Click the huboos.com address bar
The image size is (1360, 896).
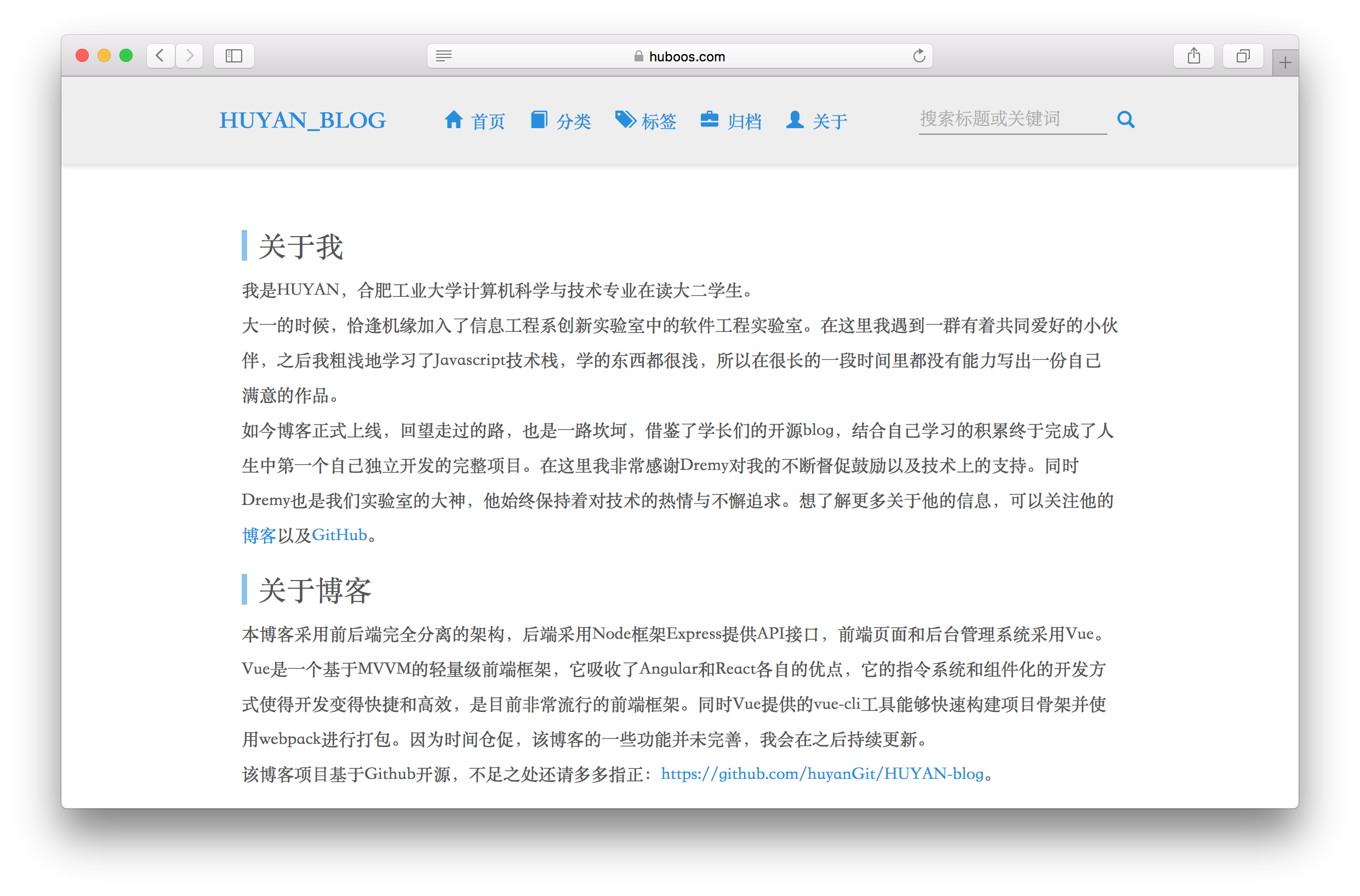[x=679, y=56]
